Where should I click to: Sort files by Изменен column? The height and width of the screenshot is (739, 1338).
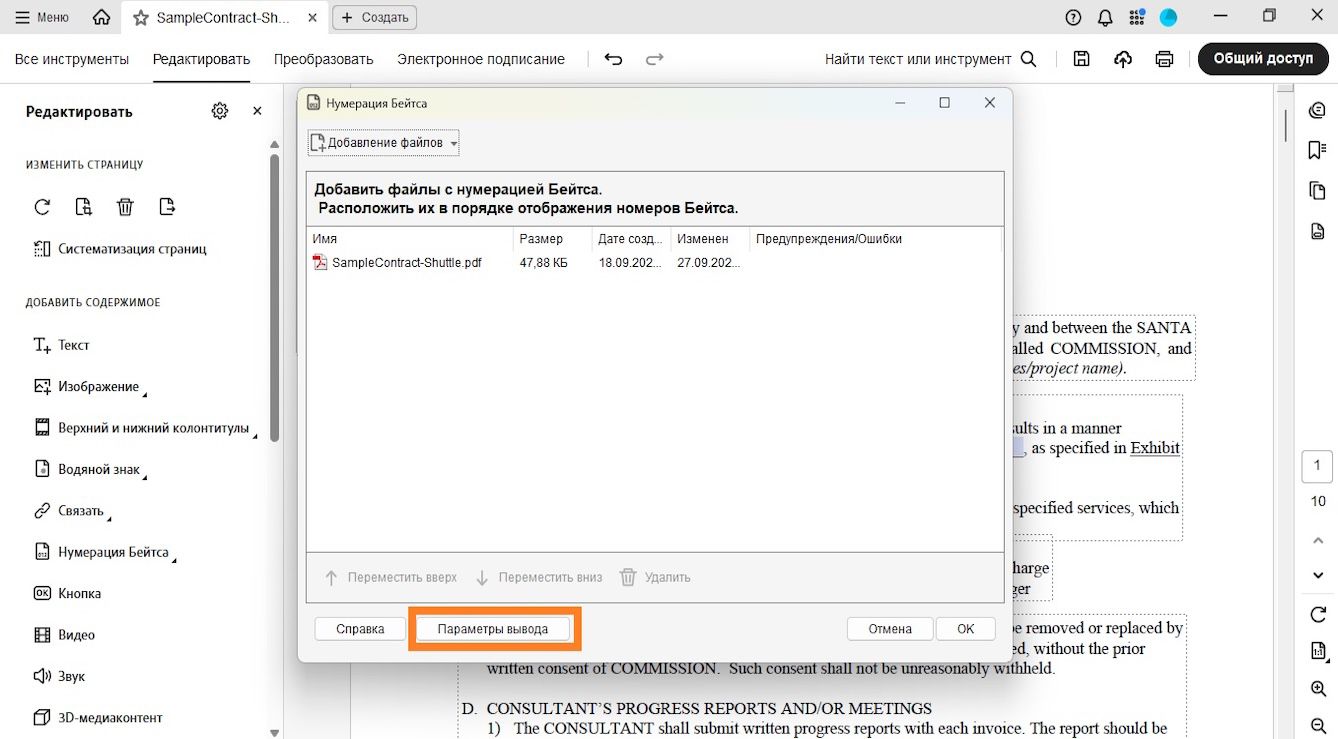(x=710, y=239)
